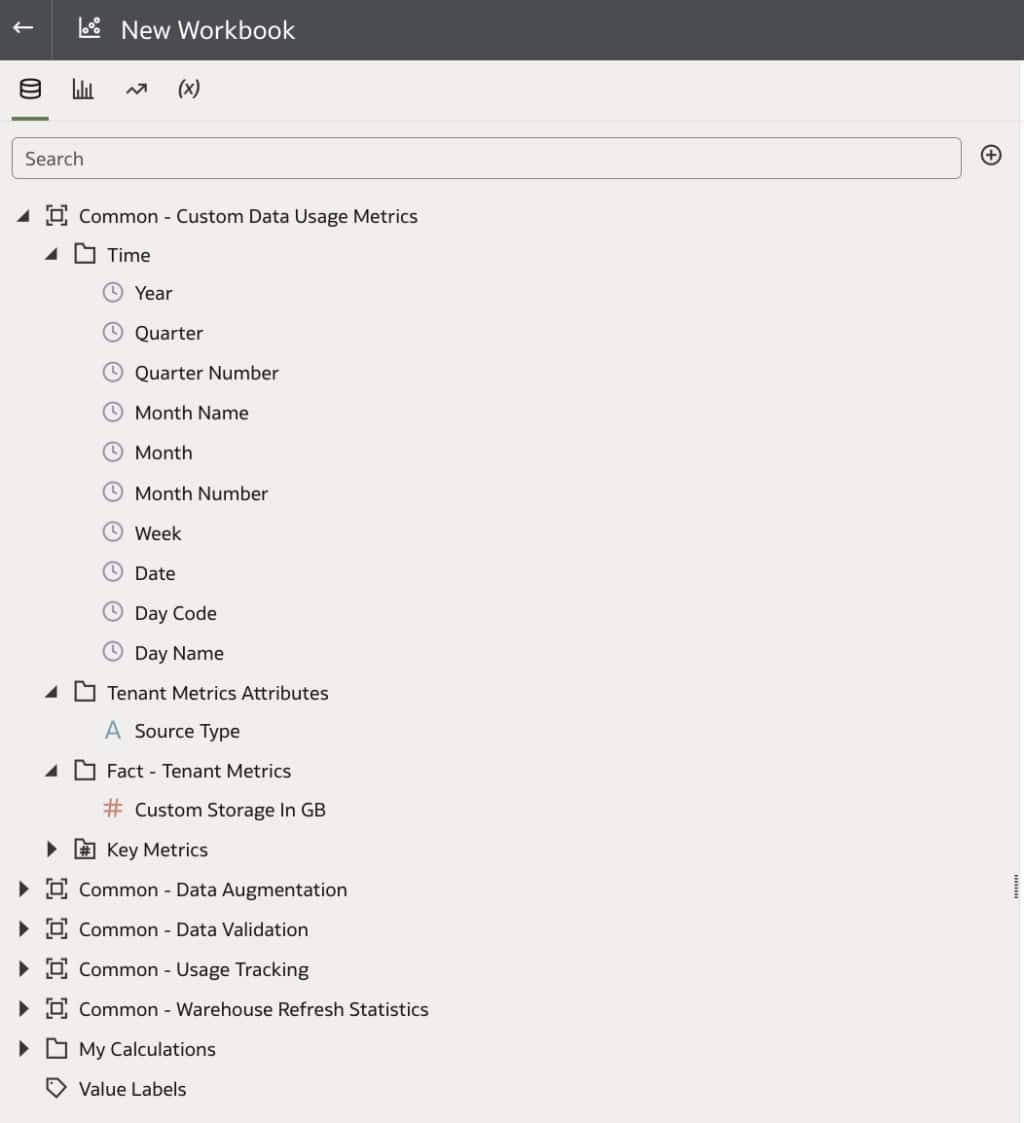Select the Common - Warehouse Refresh Statistics dataset
Viewport: 1024px width, 1123px height.
click(253, 1009)
